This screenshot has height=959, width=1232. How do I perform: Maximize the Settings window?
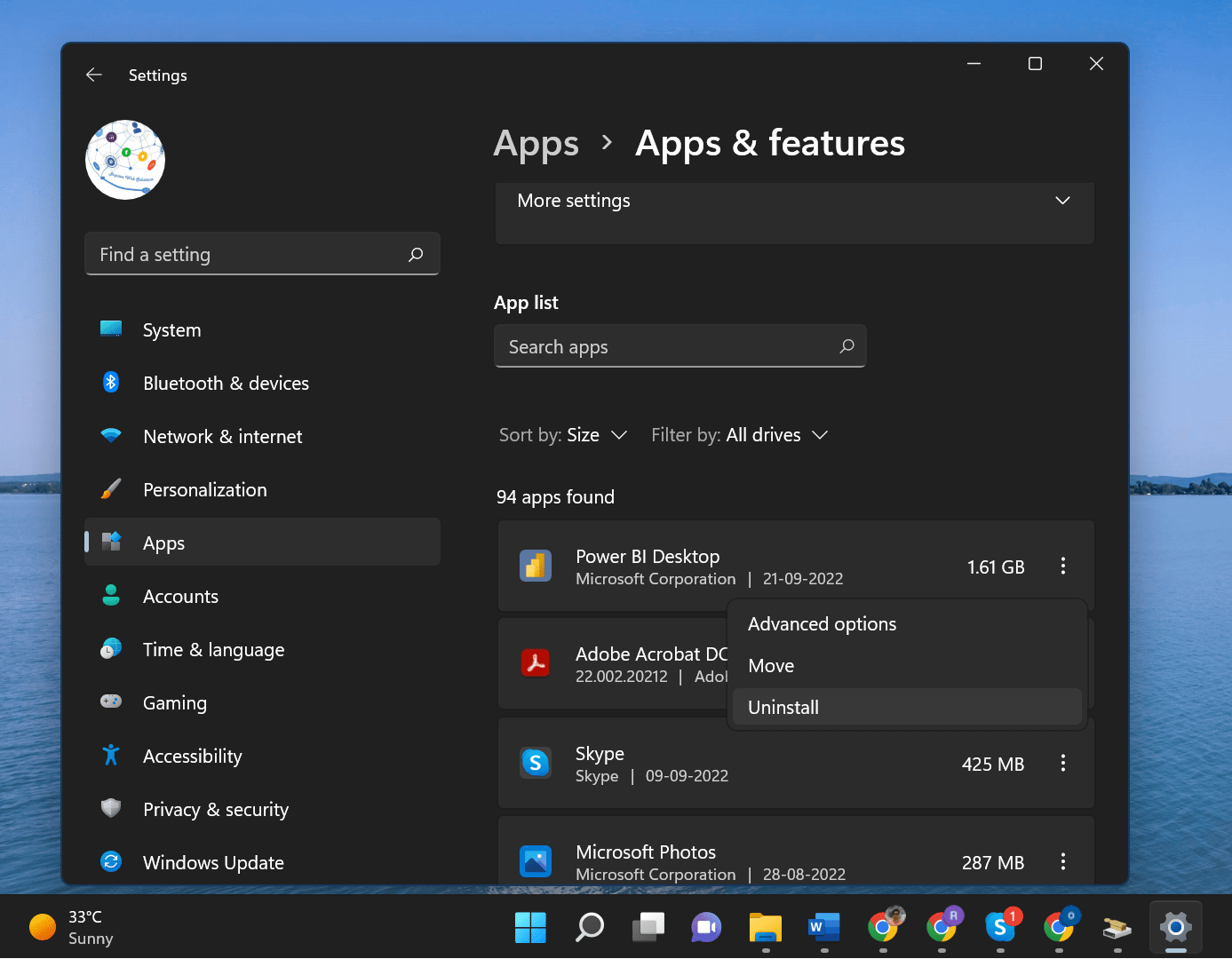tap(1035, 64)
